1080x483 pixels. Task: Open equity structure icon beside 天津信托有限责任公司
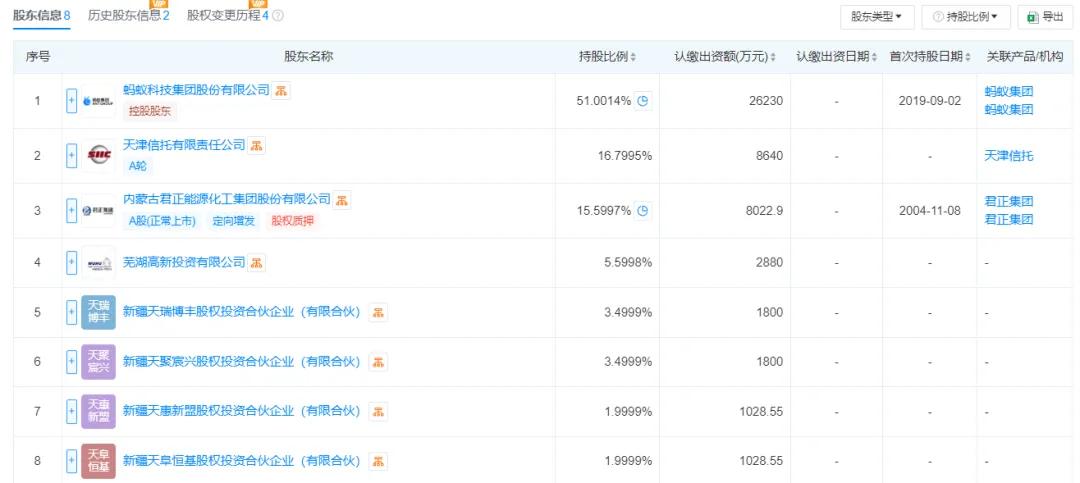click(256, 145)
